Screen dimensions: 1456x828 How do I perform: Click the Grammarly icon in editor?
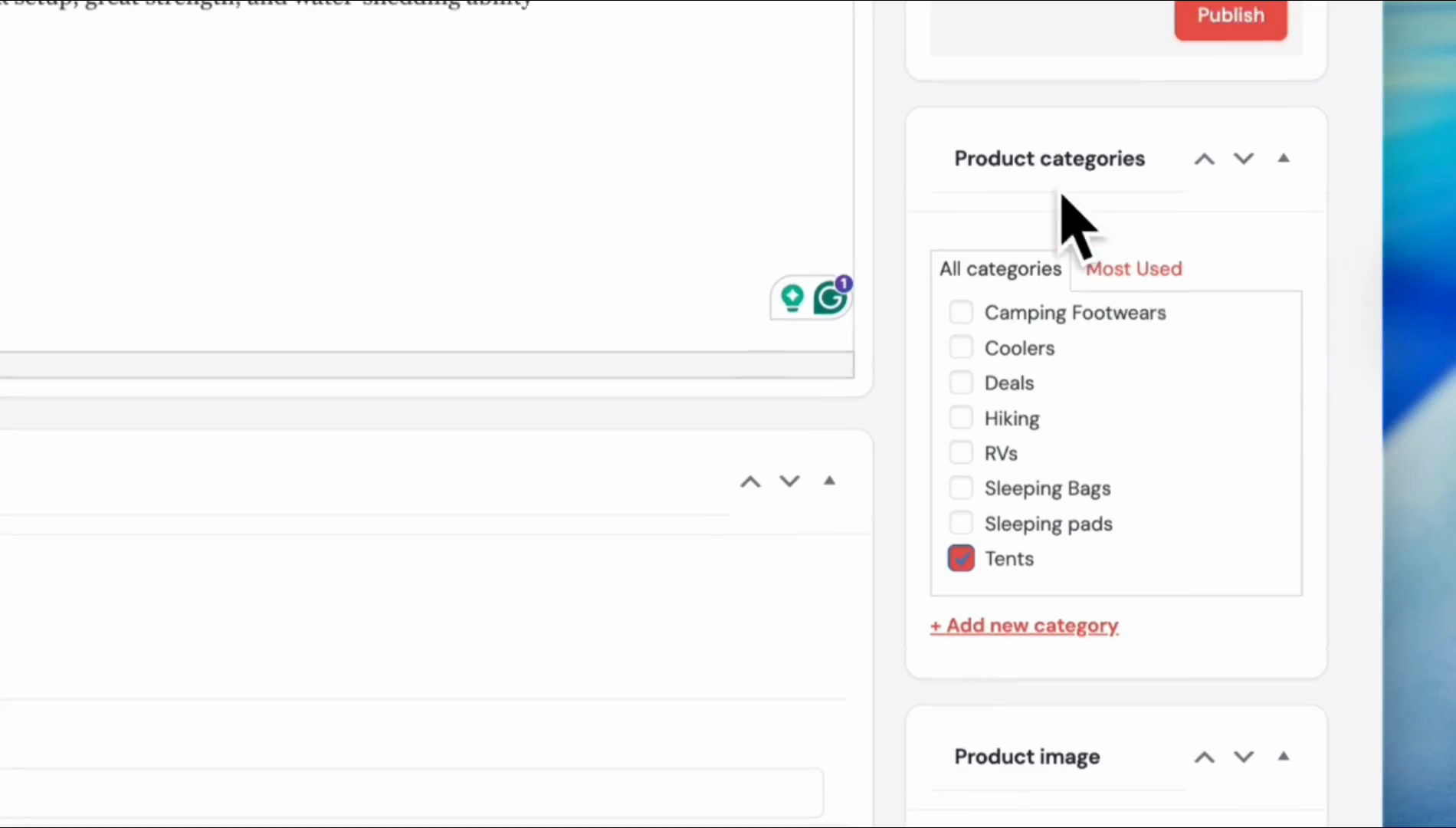[x=830, y=298]
